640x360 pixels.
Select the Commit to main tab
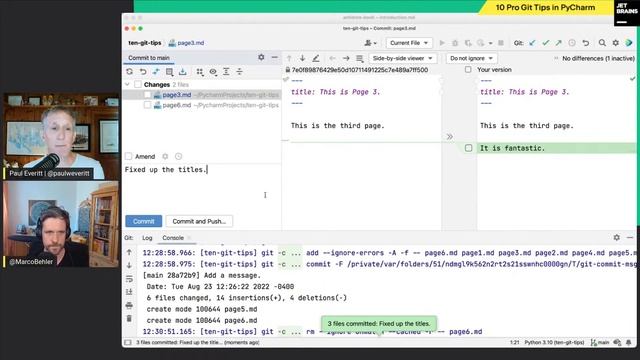pyautogui.click(x=149, y=58)
